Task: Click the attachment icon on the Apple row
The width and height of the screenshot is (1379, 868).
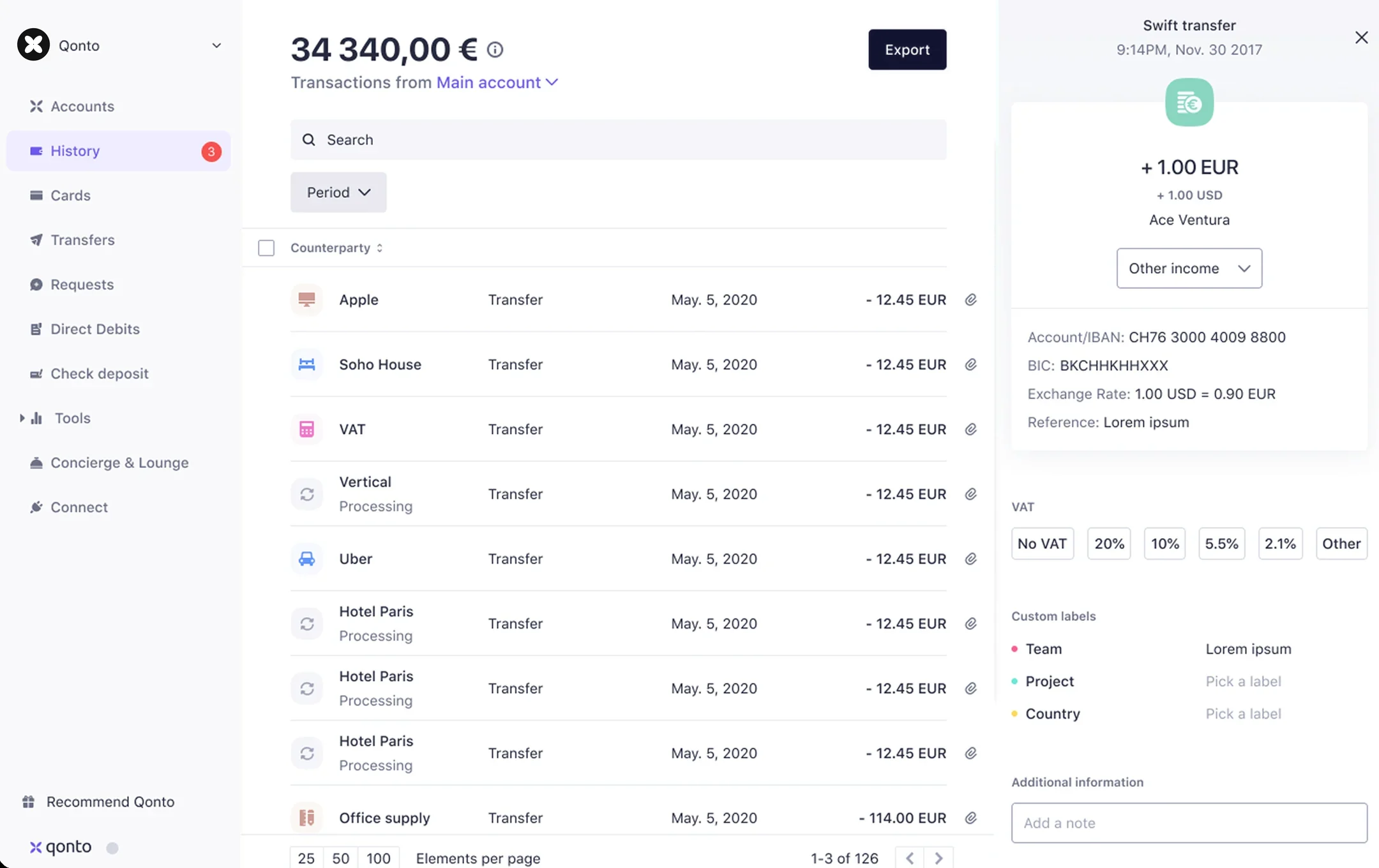Action: 970,300
